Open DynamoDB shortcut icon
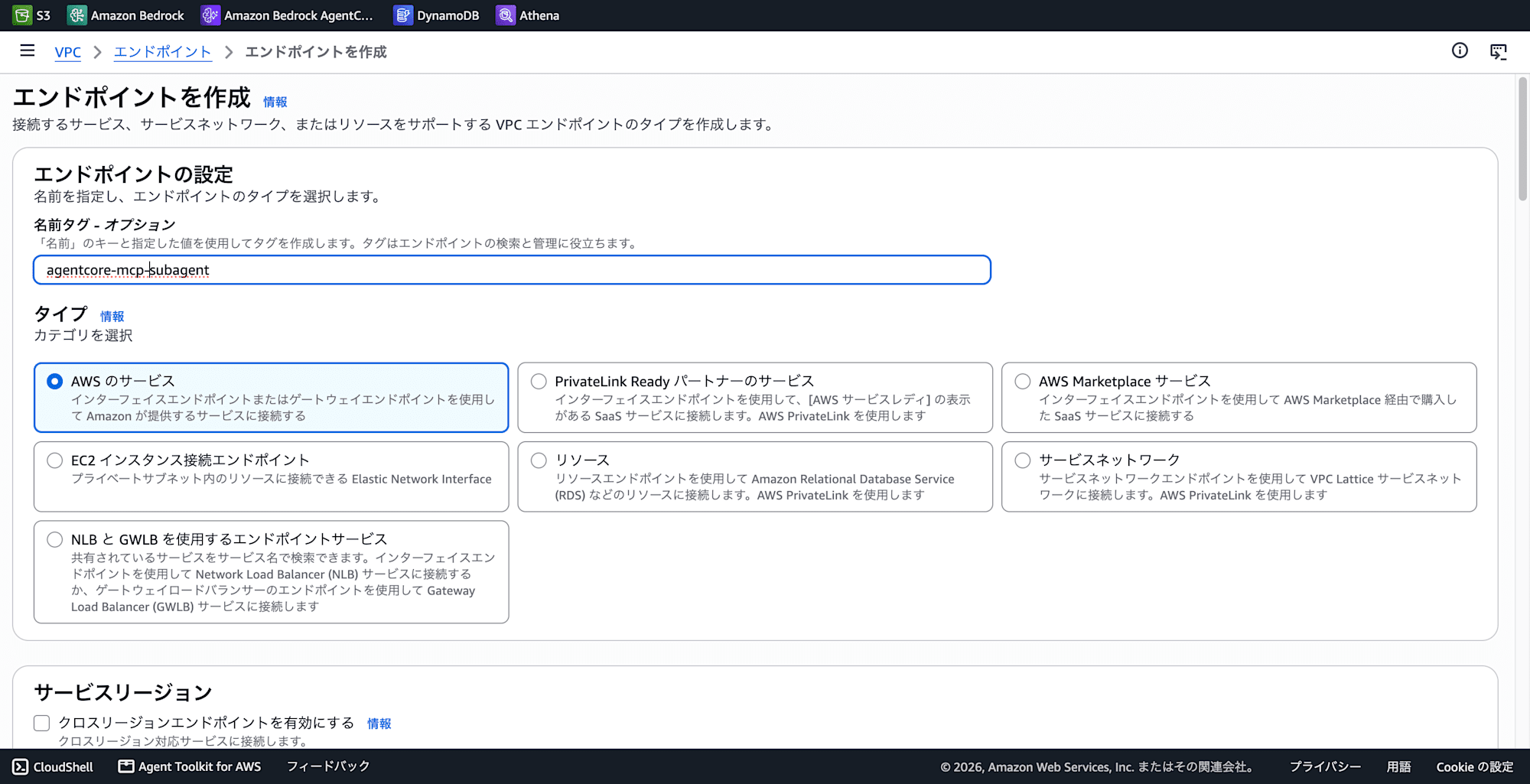1530x784 pixels. pyautogui.click(x=402, y=15)
